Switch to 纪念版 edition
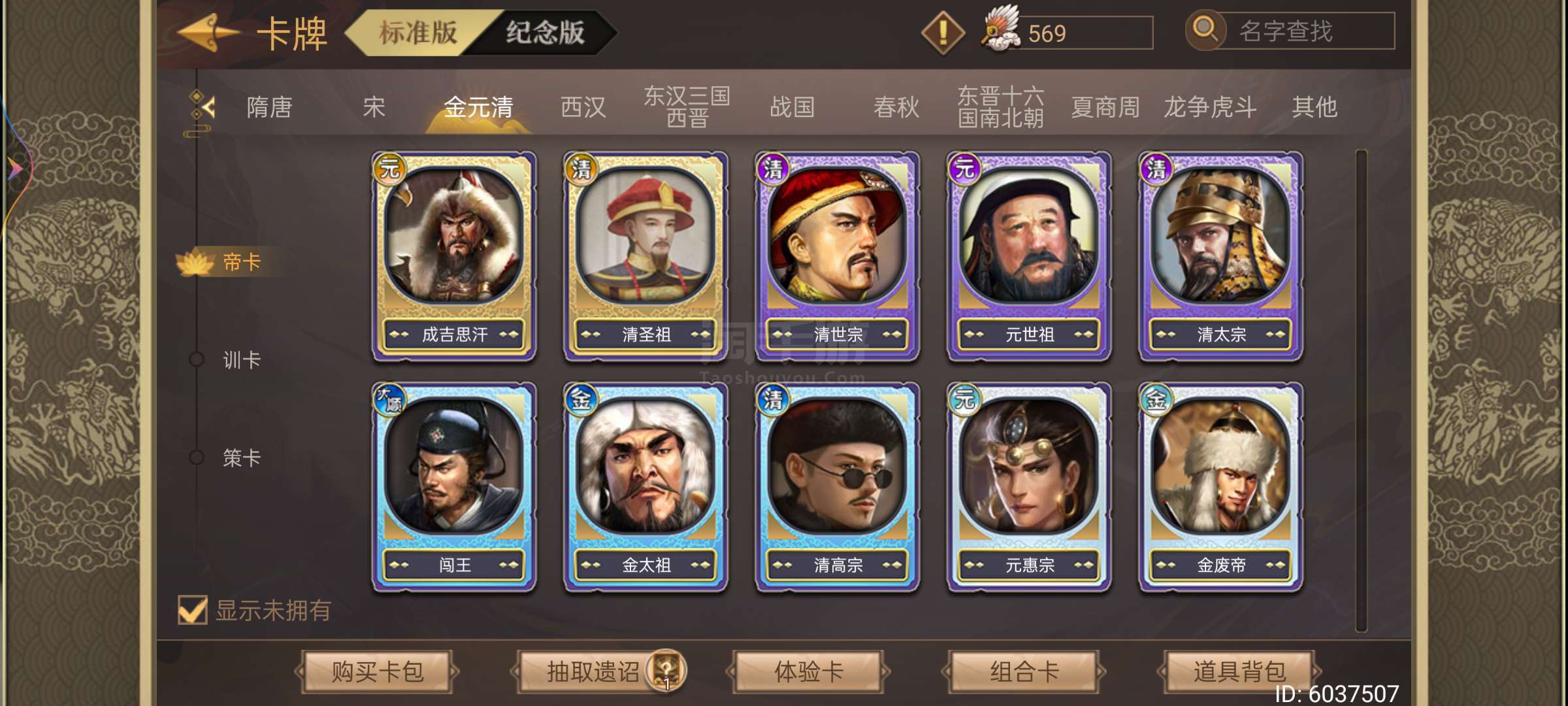Viewport: 1568px width, 706px height. [x=545, y=32]
